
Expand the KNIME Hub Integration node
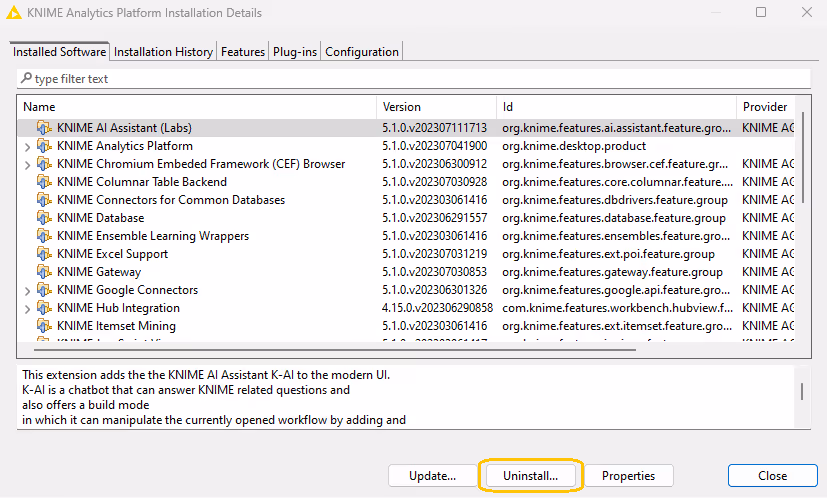click(x=27, y=308)
